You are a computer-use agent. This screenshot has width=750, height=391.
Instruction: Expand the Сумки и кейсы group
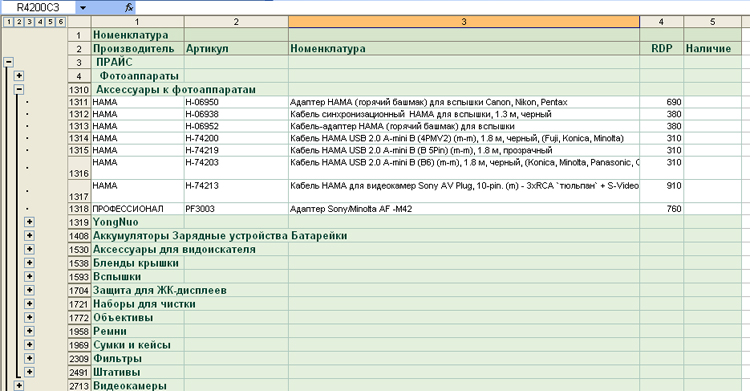[x=29, y=345]
